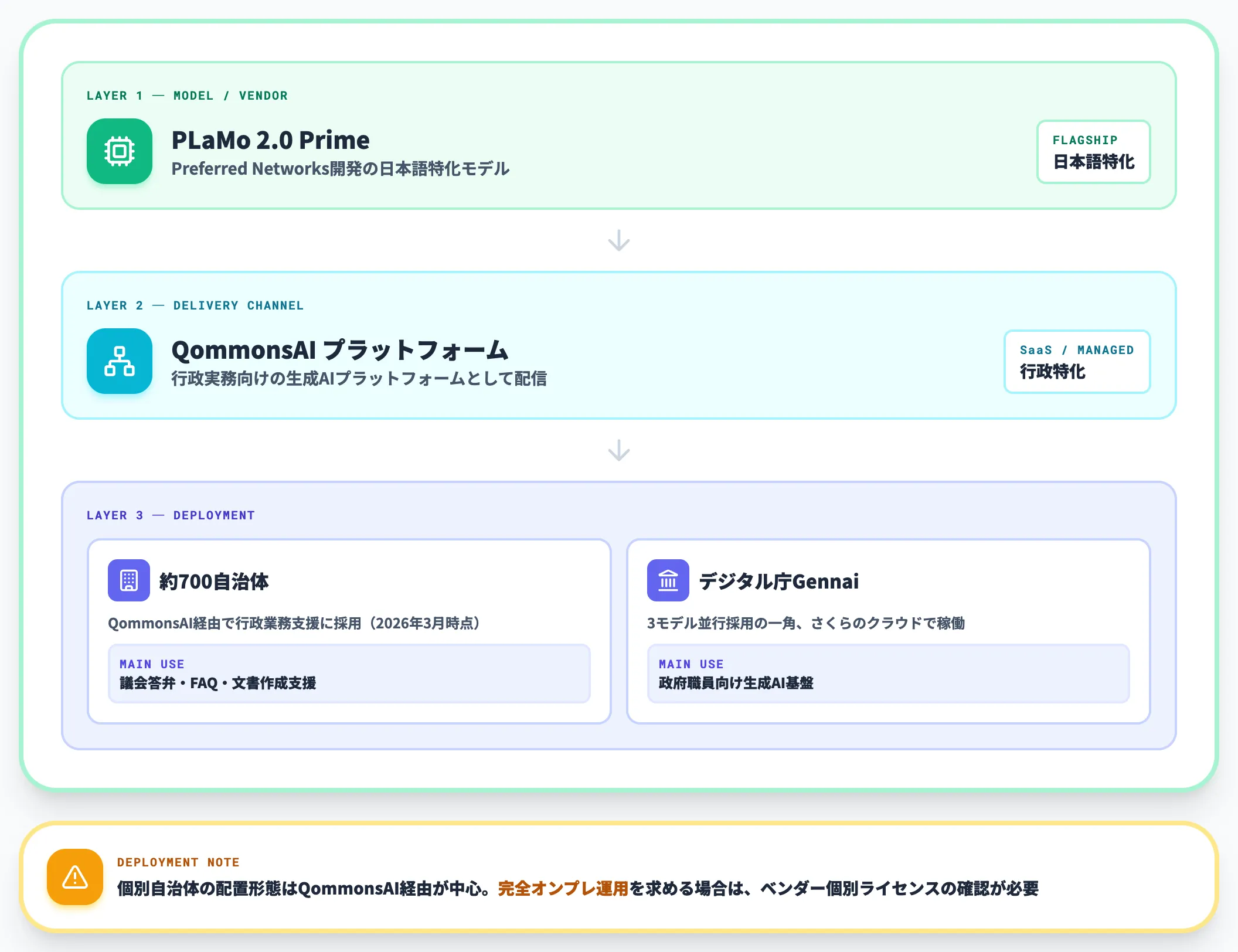The width and height of the screenshot is (1238, 952).
Task: Click the green chip icon beside PLaMo 2.0 Prime
Action: (120, 151)
